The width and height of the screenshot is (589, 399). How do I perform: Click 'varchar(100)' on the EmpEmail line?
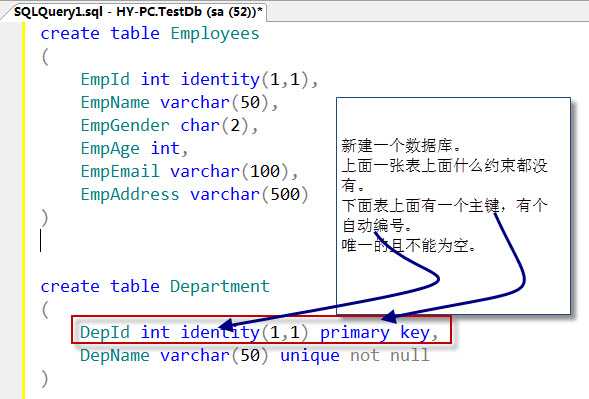(230, 171)
